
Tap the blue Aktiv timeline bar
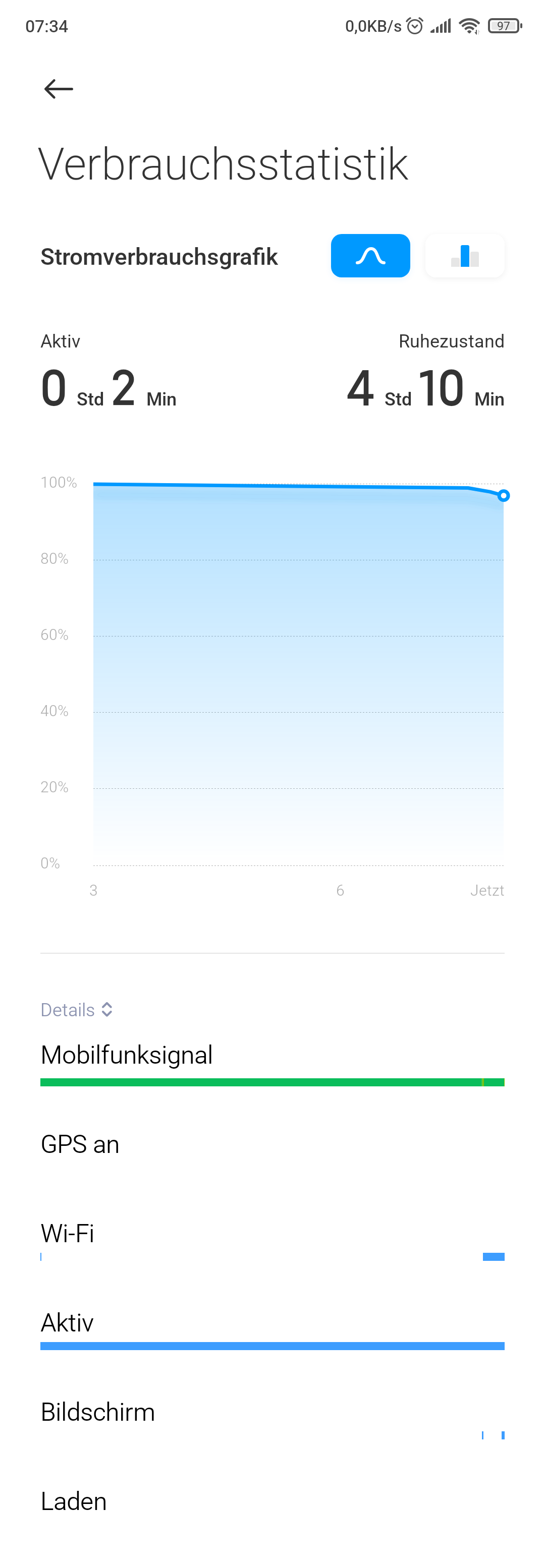(x=271, y=1346)
